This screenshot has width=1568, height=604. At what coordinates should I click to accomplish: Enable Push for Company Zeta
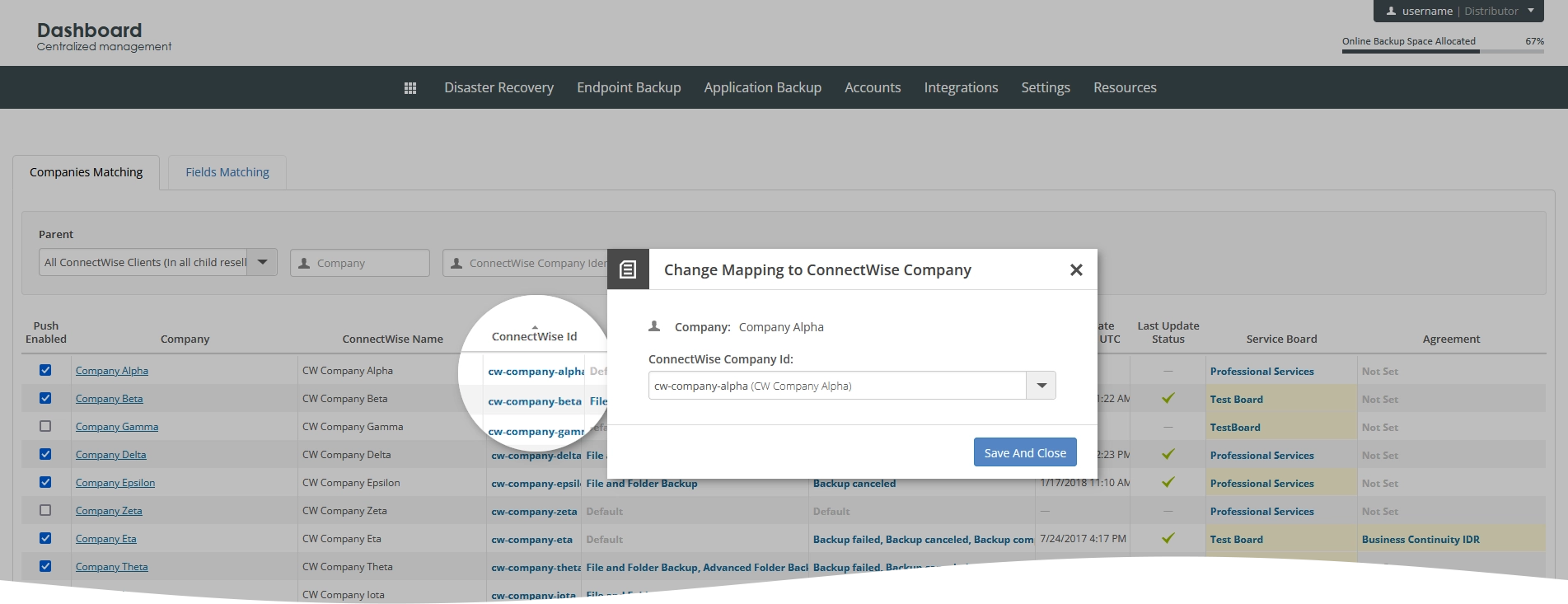pyautogui.click(x=45, y=510)
